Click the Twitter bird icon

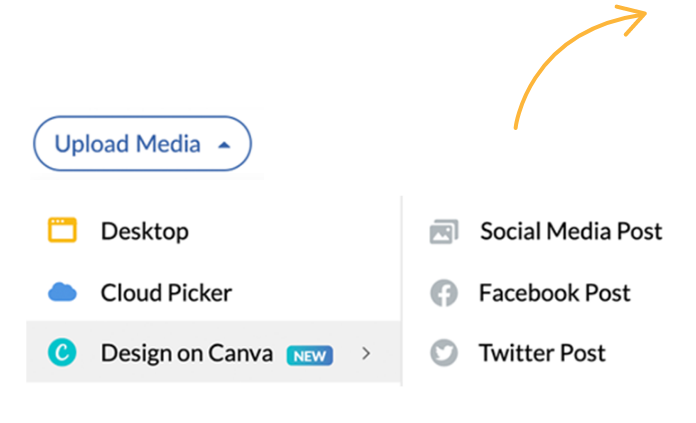click(443, 353)
